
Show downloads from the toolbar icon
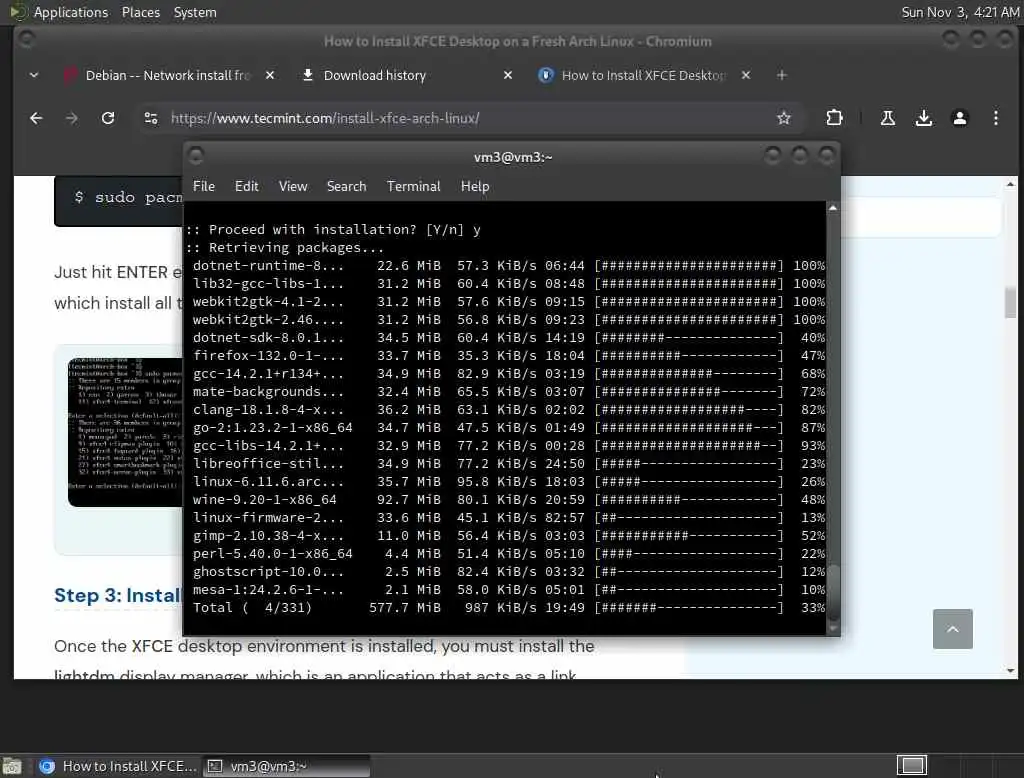(923, 118)
